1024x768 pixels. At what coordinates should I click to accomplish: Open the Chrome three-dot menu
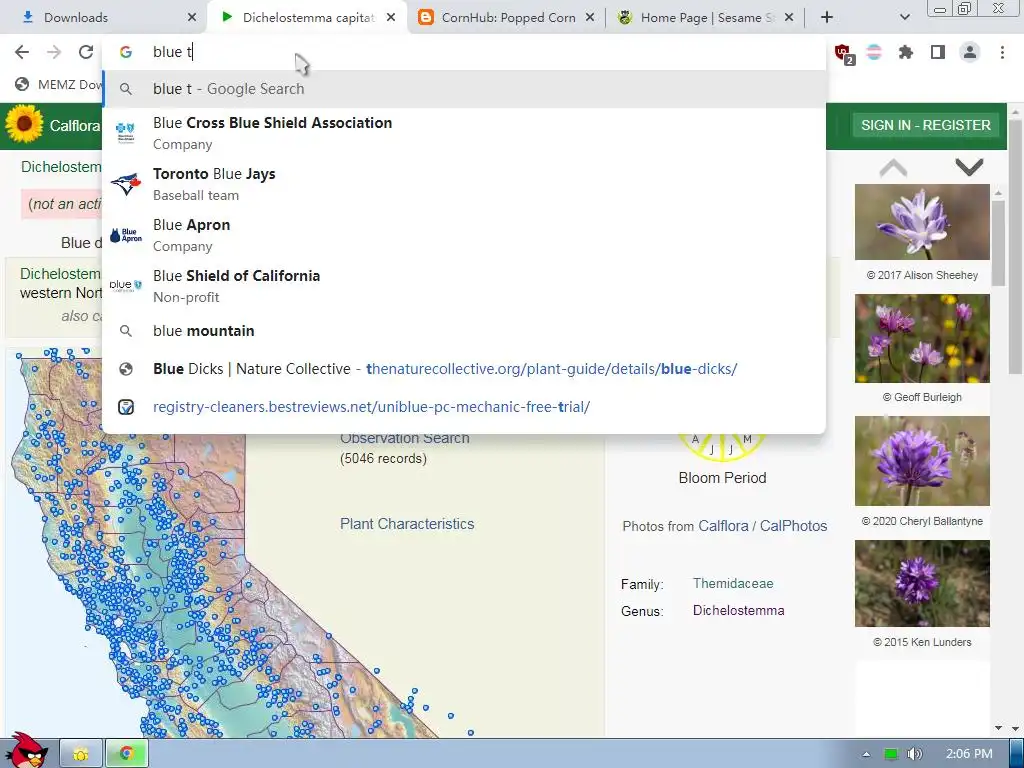point(1002,52)
